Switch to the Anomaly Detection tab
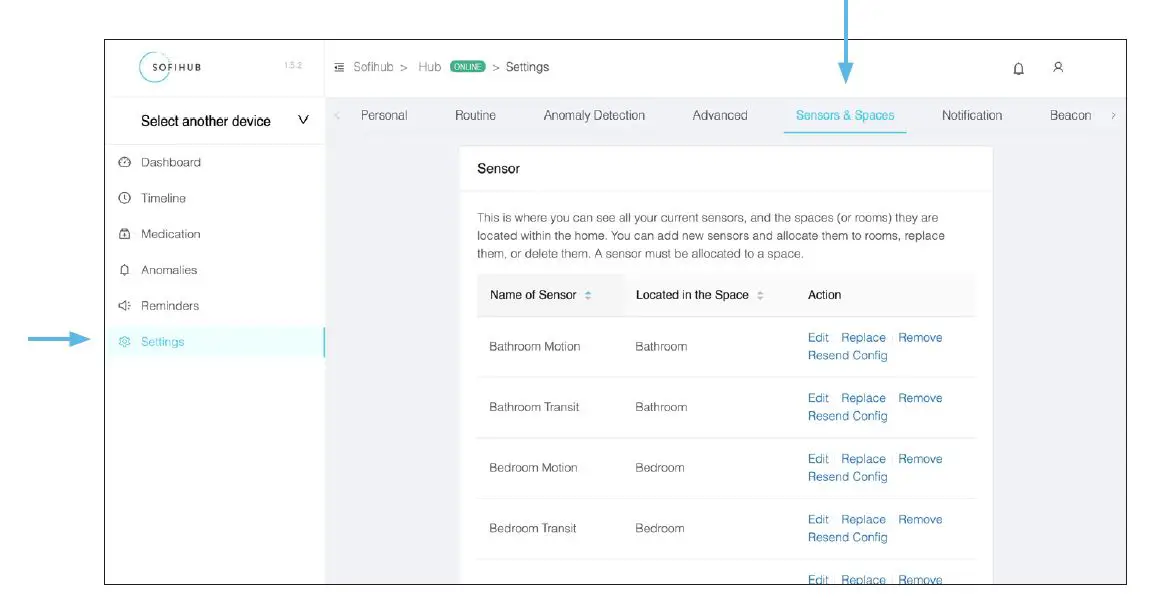The height and width of the screenshot is (610, 1172). tap(594, 116)
